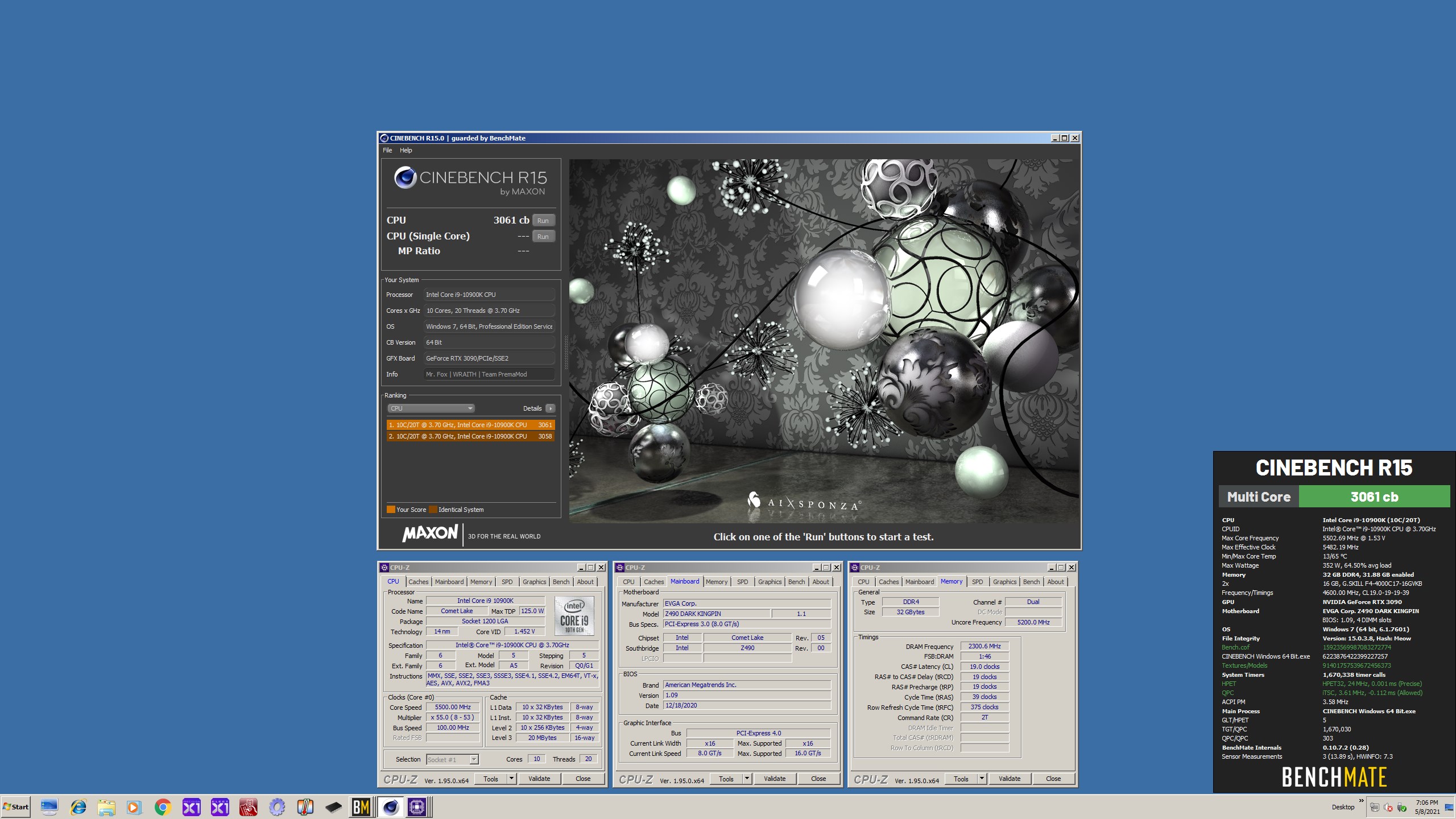Click the Cinebench taskbar icon

pyautogui.click(x=390, y=807)
